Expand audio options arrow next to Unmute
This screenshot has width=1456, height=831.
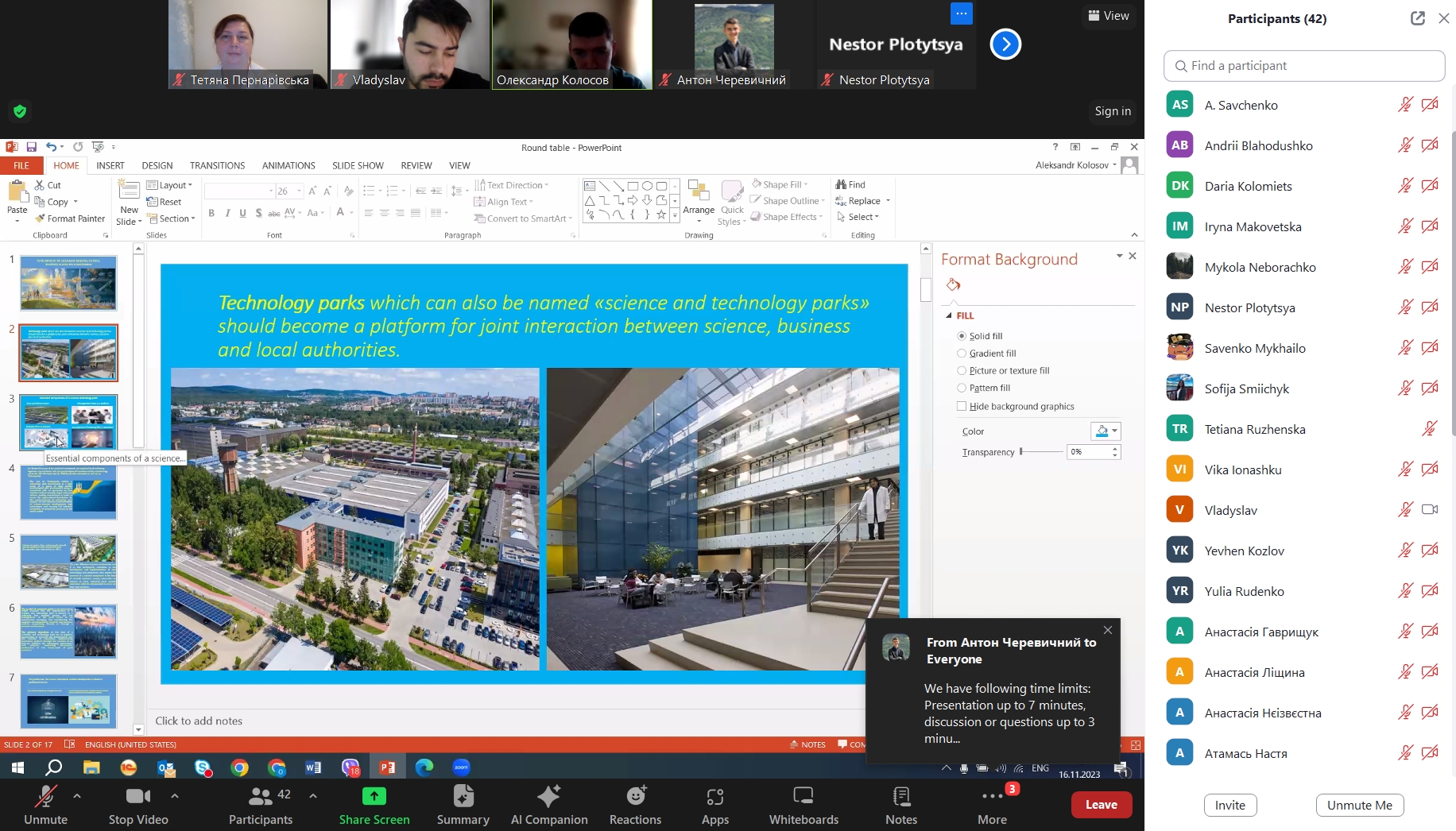point(77,795)
